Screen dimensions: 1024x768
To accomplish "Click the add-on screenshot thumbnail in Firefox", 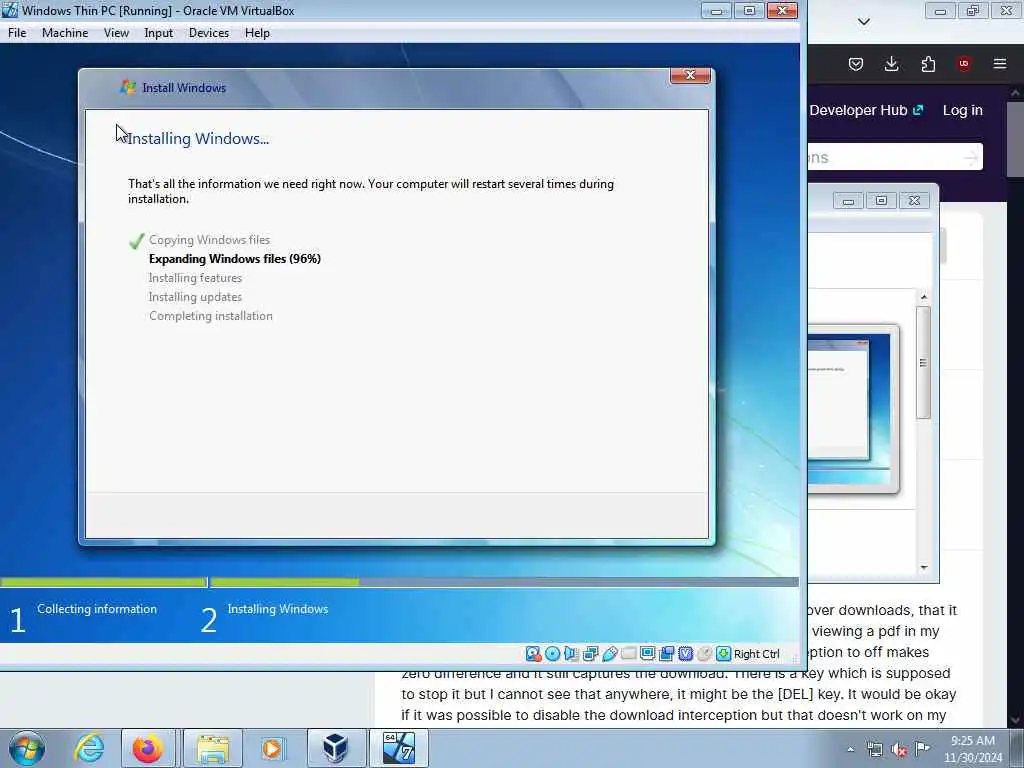I will point(853,408).
